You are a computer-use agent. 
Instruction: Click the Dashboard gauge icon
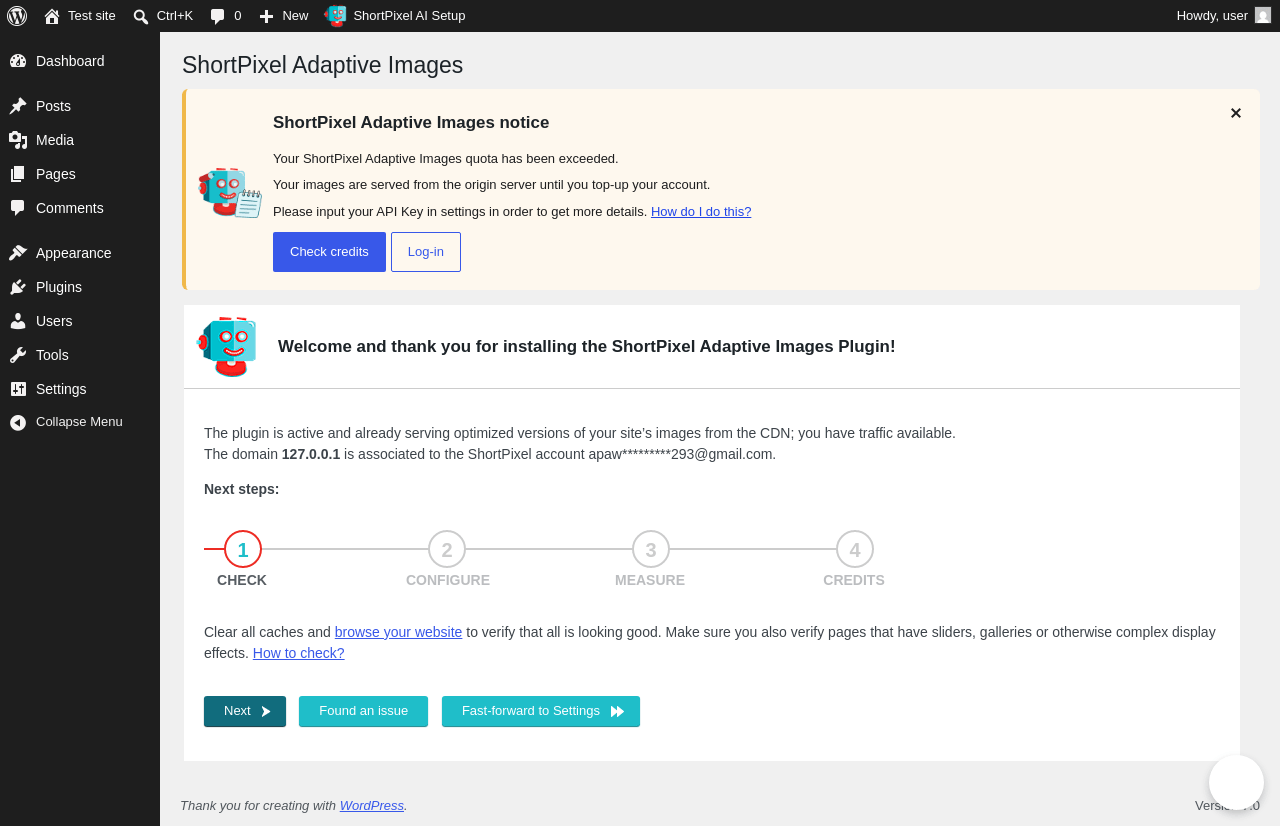tap(18, 61)
